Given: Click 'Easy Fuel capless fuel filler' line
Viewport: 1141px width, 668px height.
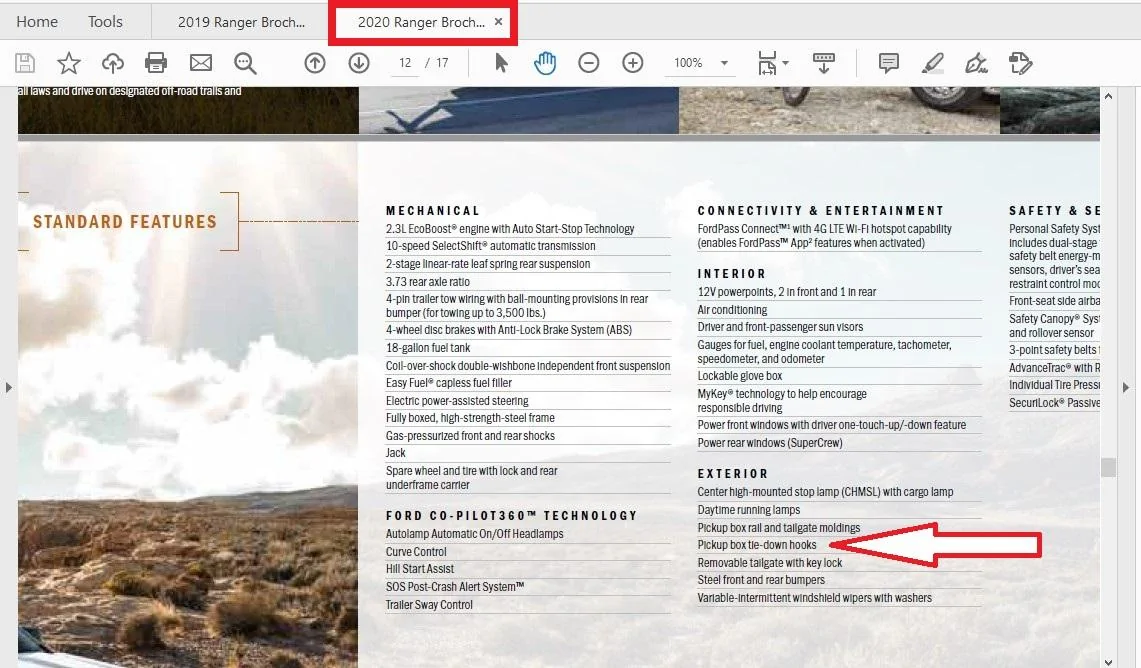Looking at the screenshot, I should pyautogui.click(x=449, y=383).
